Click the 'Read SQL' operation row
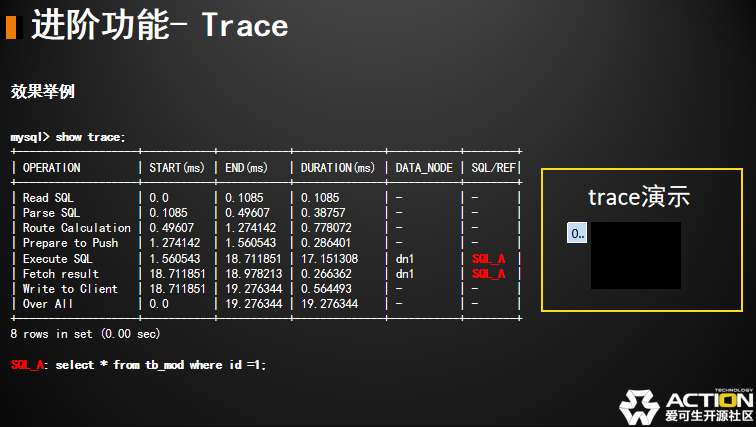 [x=266, y=198]
